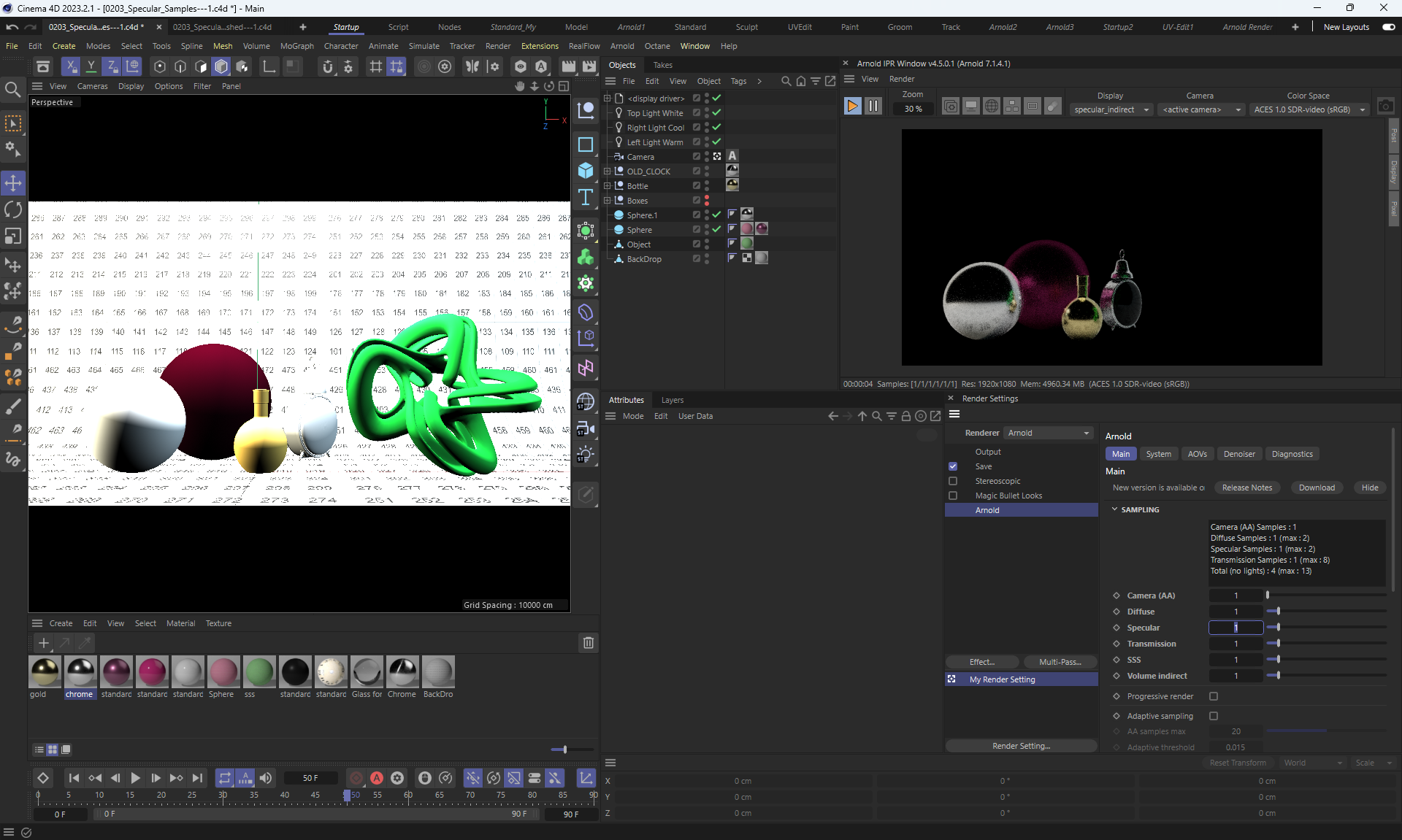
Task: Adjust the Transmission samples slider
Action: pyautogui.click(x=1278, y=644)
